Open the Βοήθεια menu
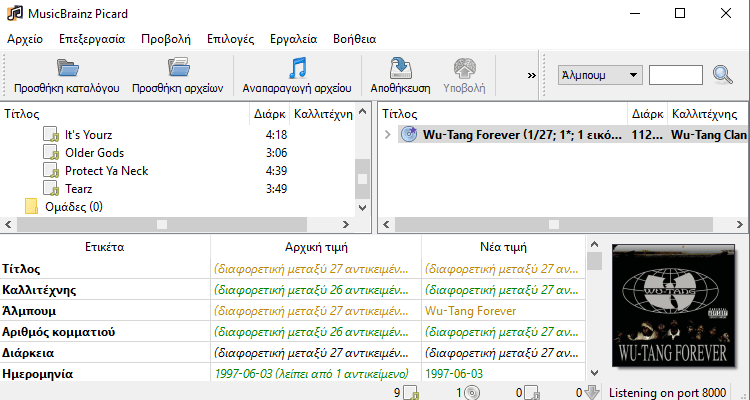750x400 pixels. (354, 39)
